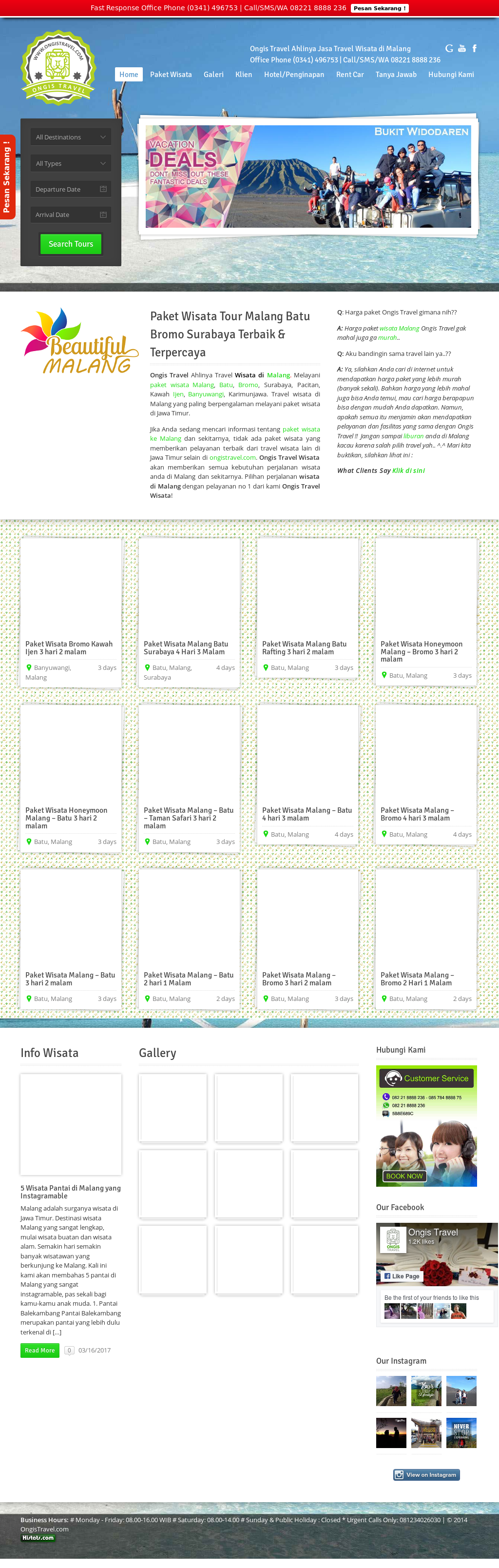Open the Galeri menu item
This screenshot has height=1568, width=499.
(x=213, y=74)
